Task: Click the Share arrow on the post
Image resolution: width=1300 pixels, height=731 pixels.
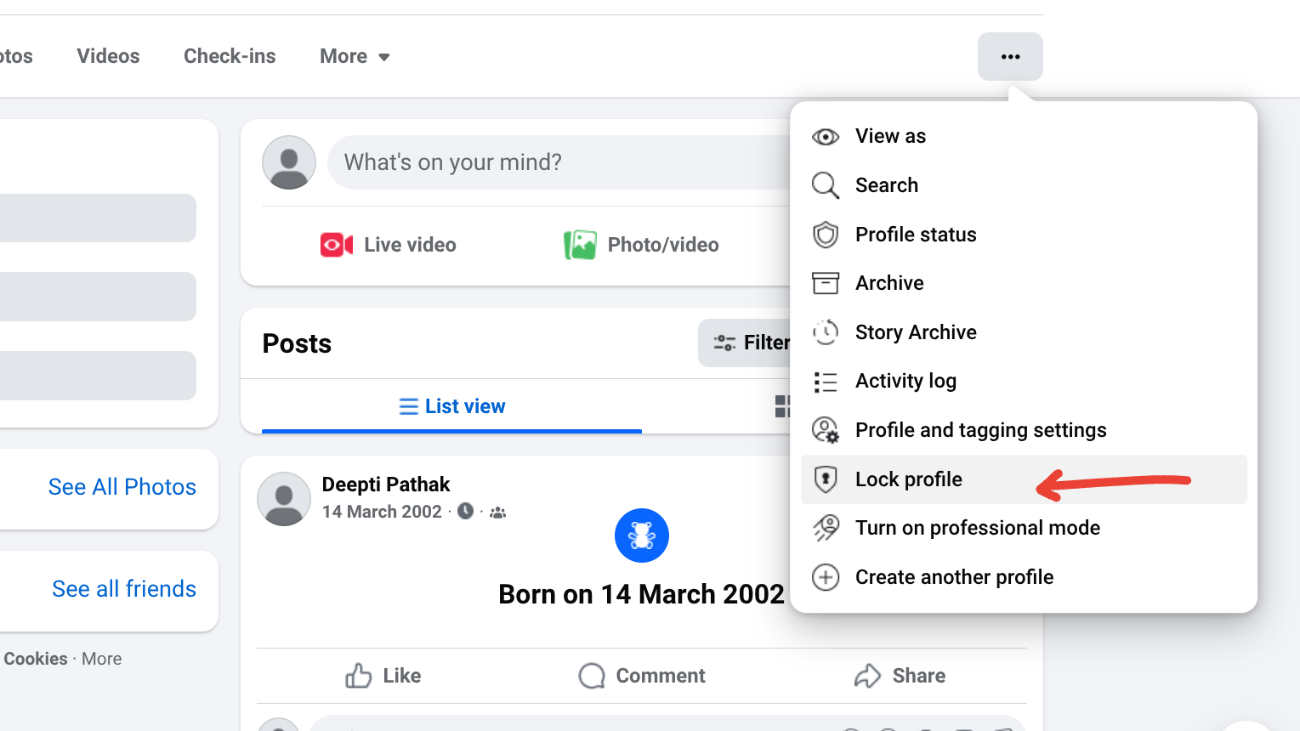Action: [898, 675]
